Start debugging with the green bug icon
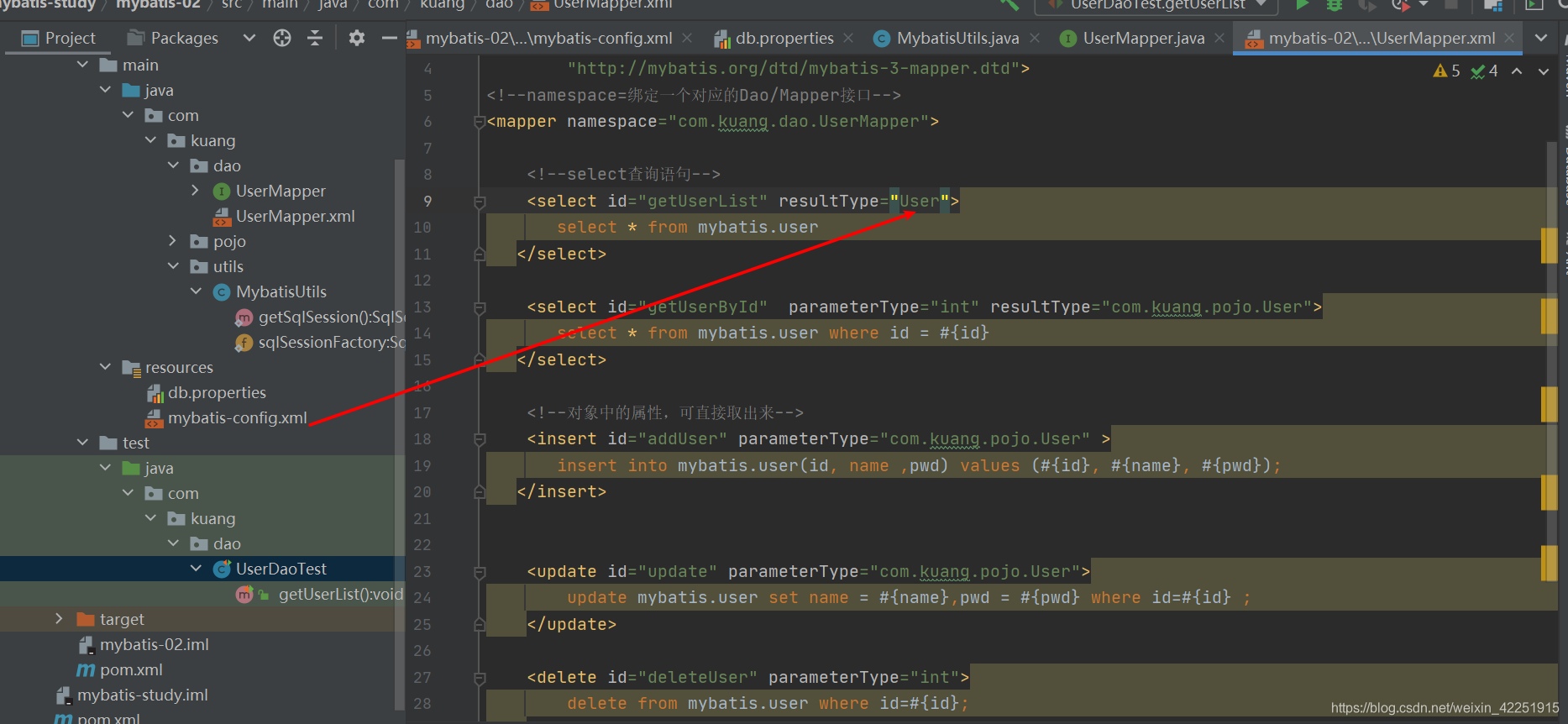 [1334, 5]
